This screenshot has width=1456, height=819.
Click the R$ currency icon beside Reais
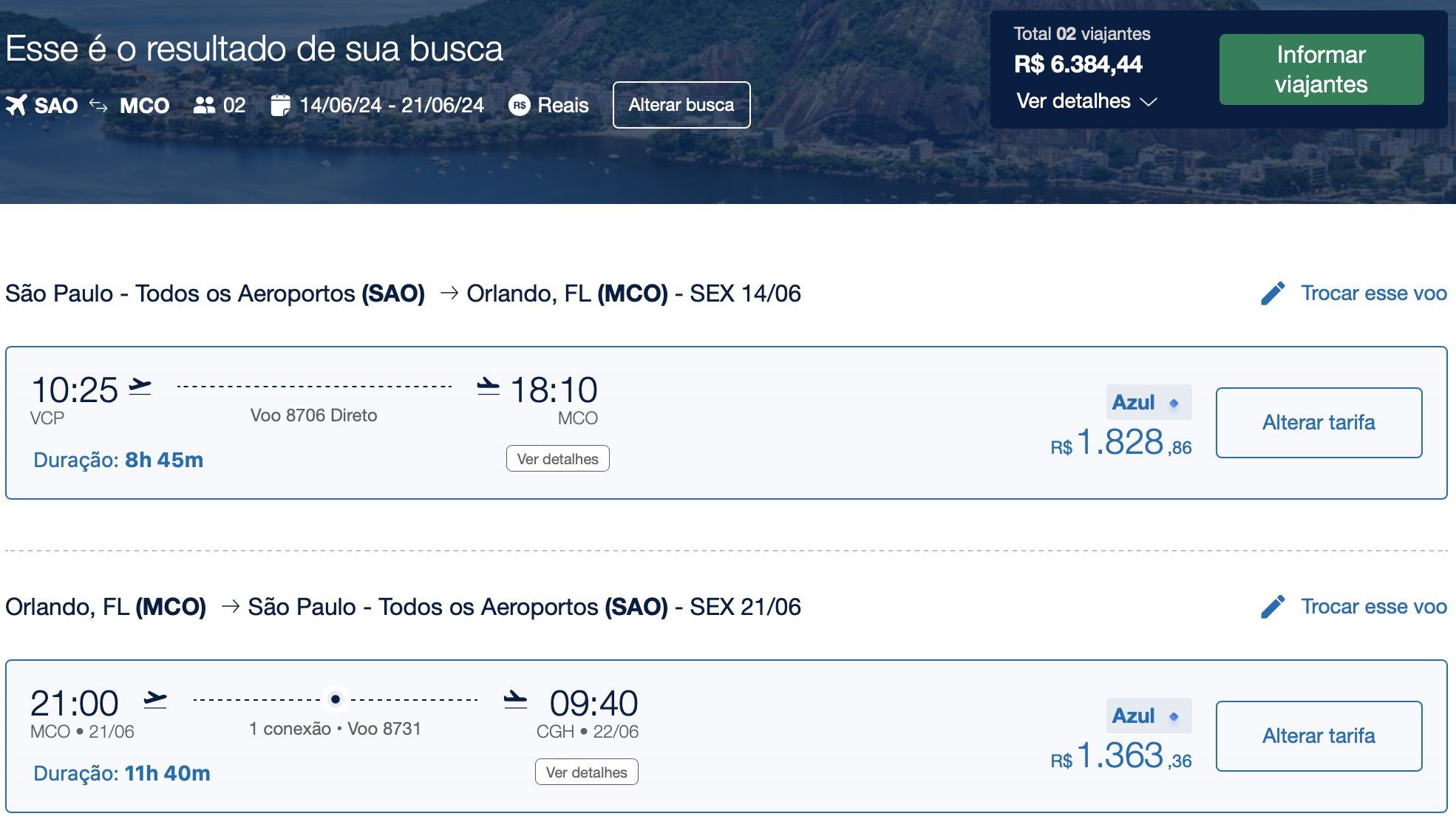[x=520, y=105]
